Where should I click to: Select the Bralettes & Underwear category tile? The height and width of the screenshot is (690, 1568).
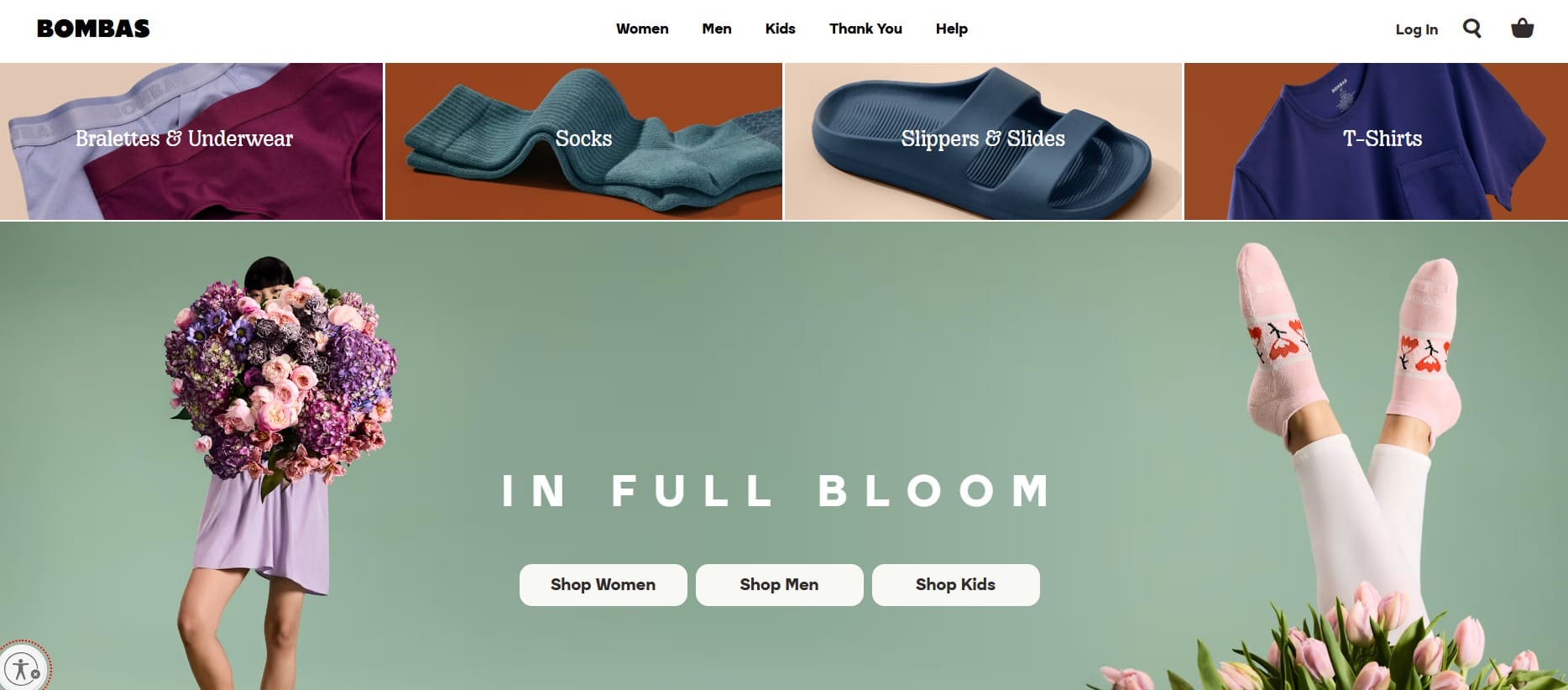point(191,141)
